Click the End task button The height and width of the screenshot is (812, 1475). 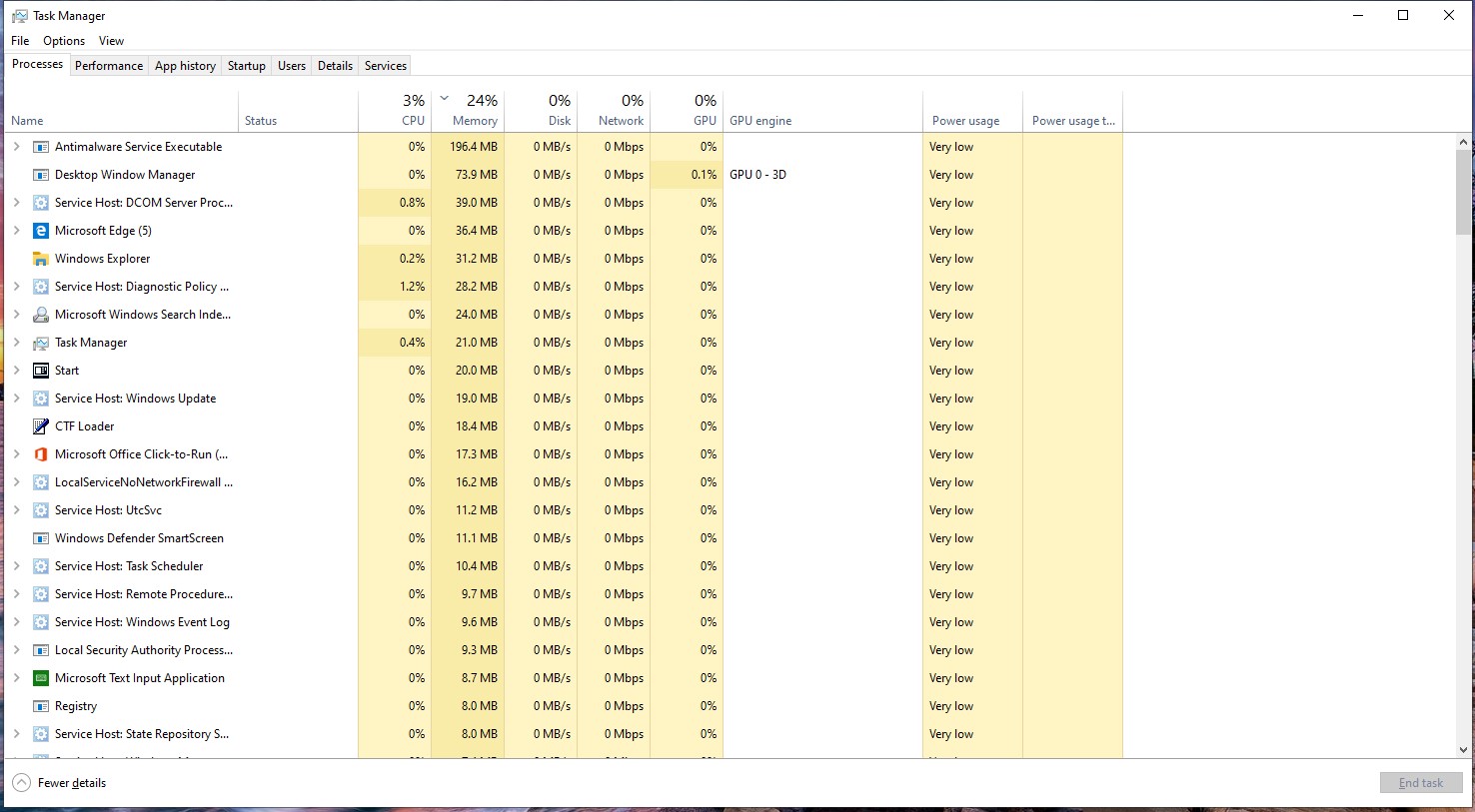click(x=1420, y=783)
